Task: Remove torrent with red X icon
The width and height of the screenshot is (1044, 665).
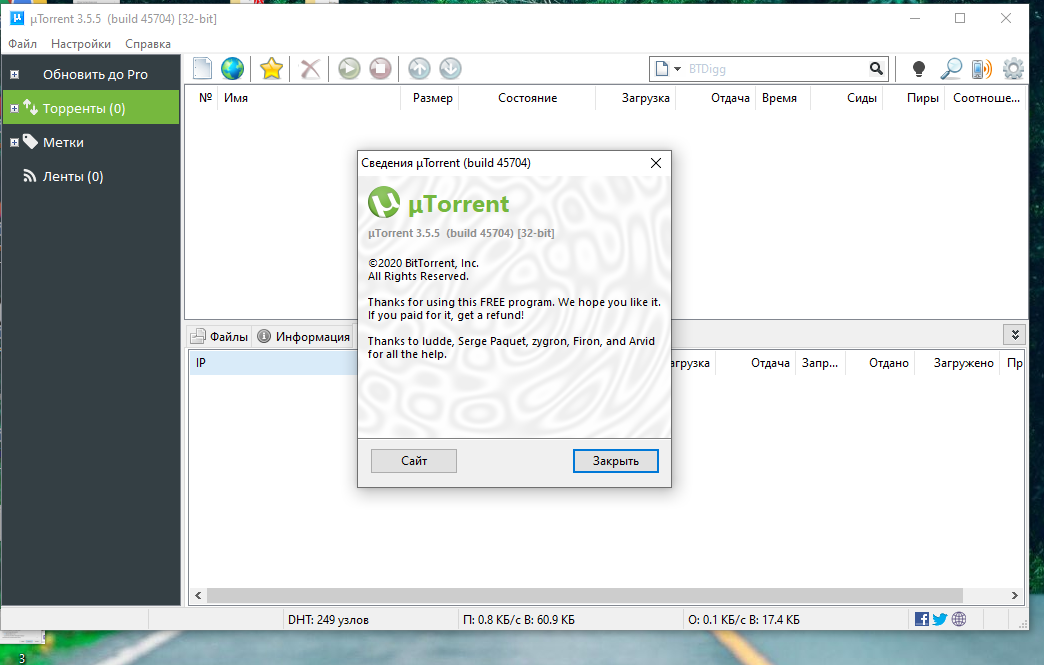Action: point(310,68)
